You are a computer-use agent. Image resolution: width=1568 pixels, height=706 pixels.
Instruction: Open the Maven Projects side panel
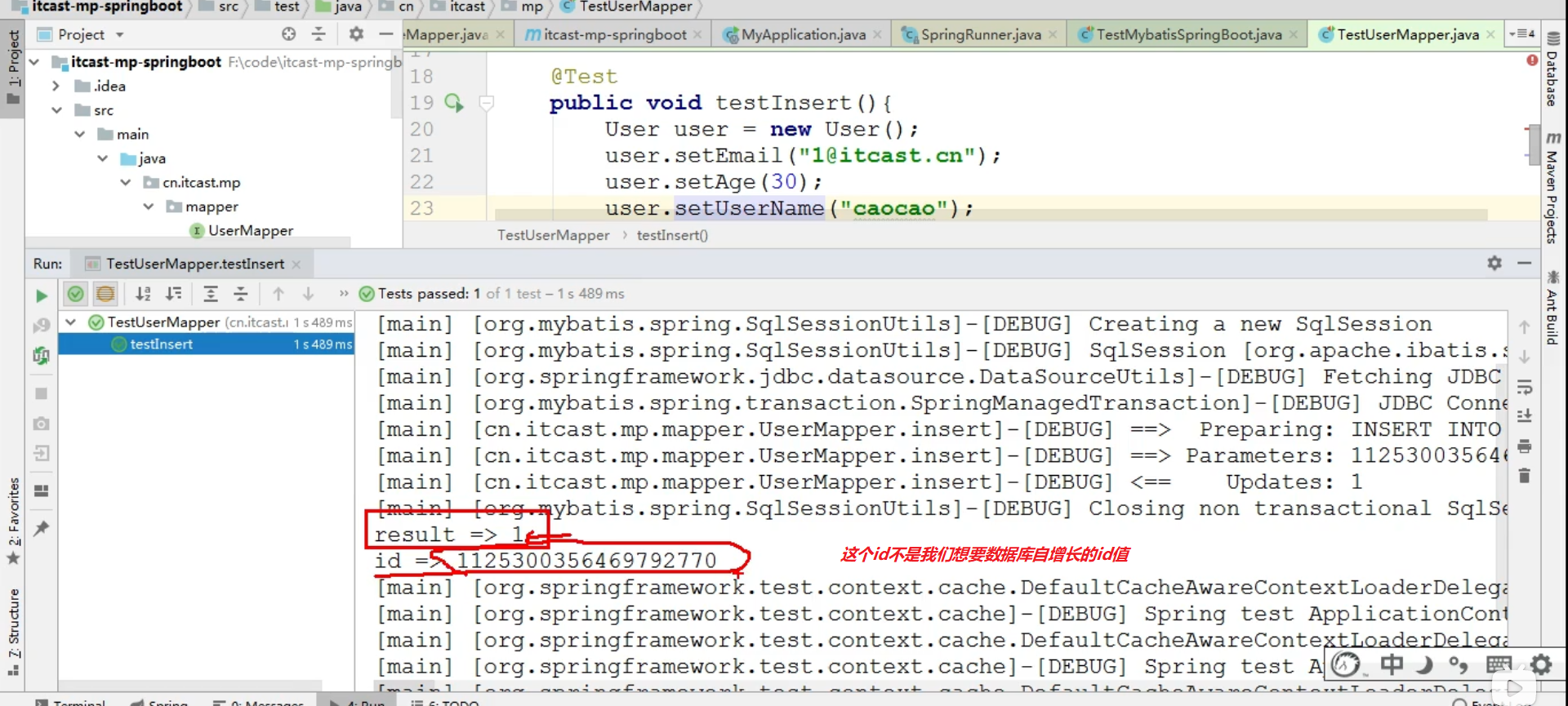click(x=1552, y=187)
